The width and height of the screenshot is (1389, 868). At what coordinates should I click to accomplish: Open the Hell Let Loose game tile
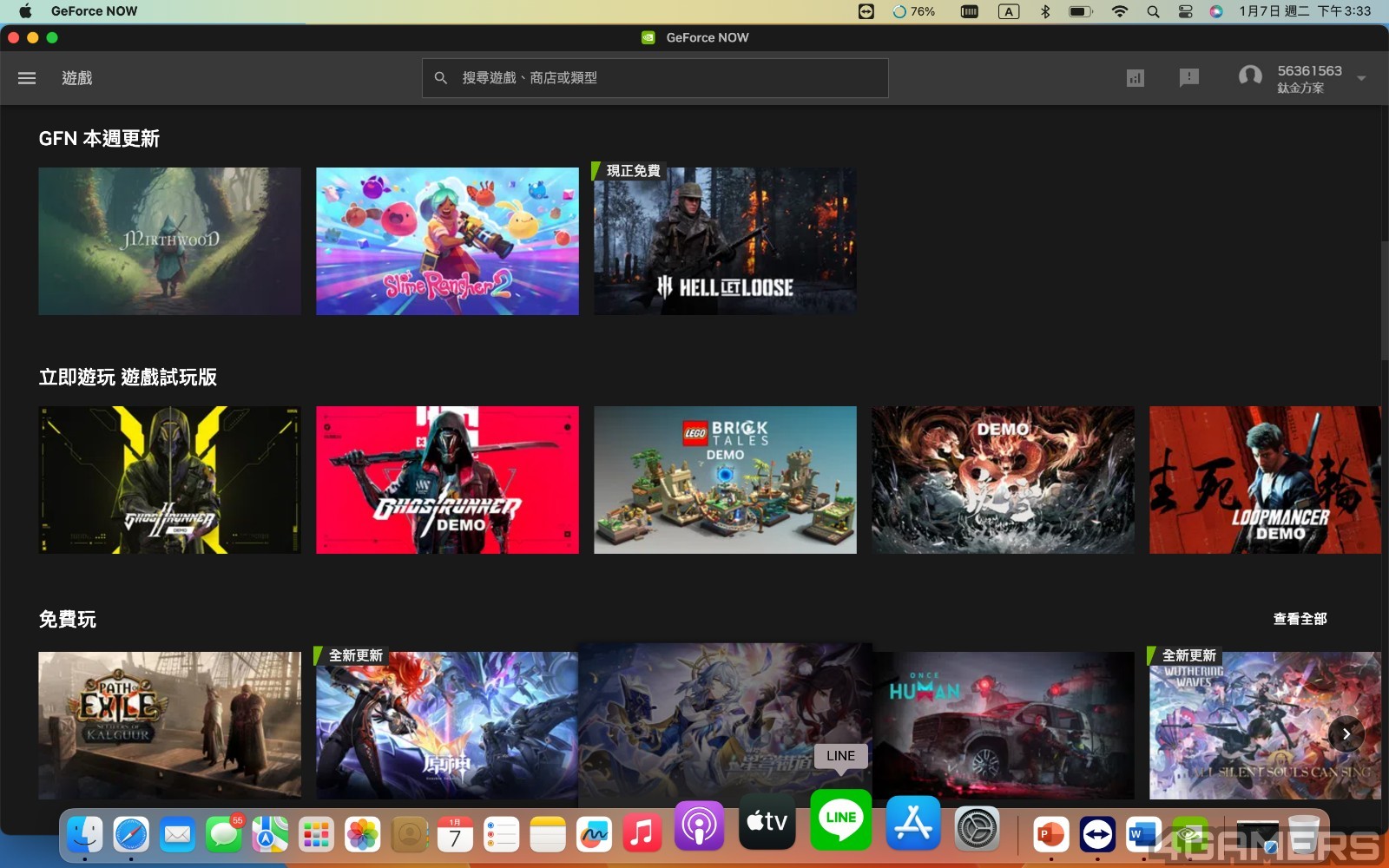pos(725,241)
